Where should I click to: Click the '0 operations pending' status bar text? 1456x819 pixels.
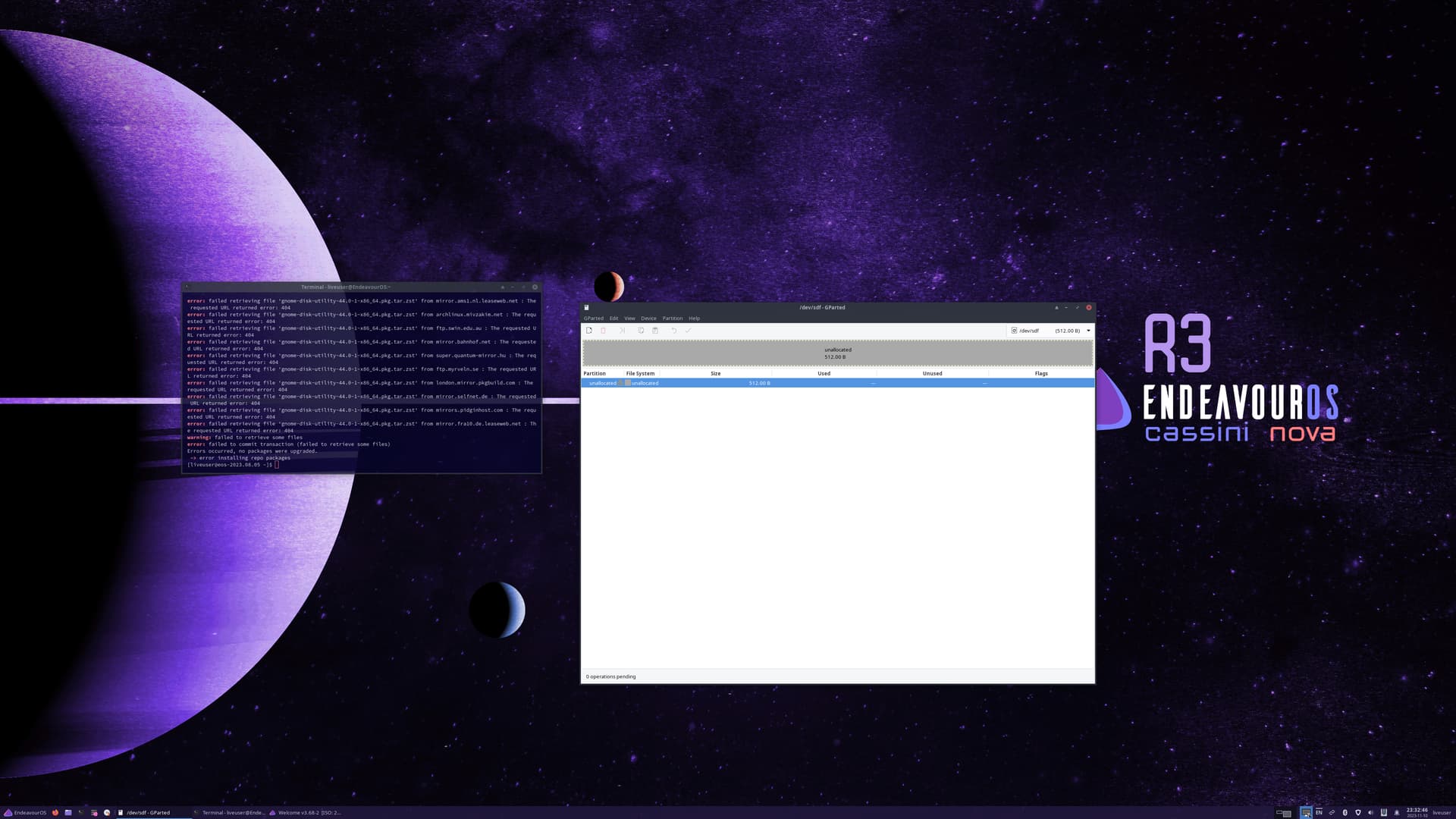coord(610,676)
